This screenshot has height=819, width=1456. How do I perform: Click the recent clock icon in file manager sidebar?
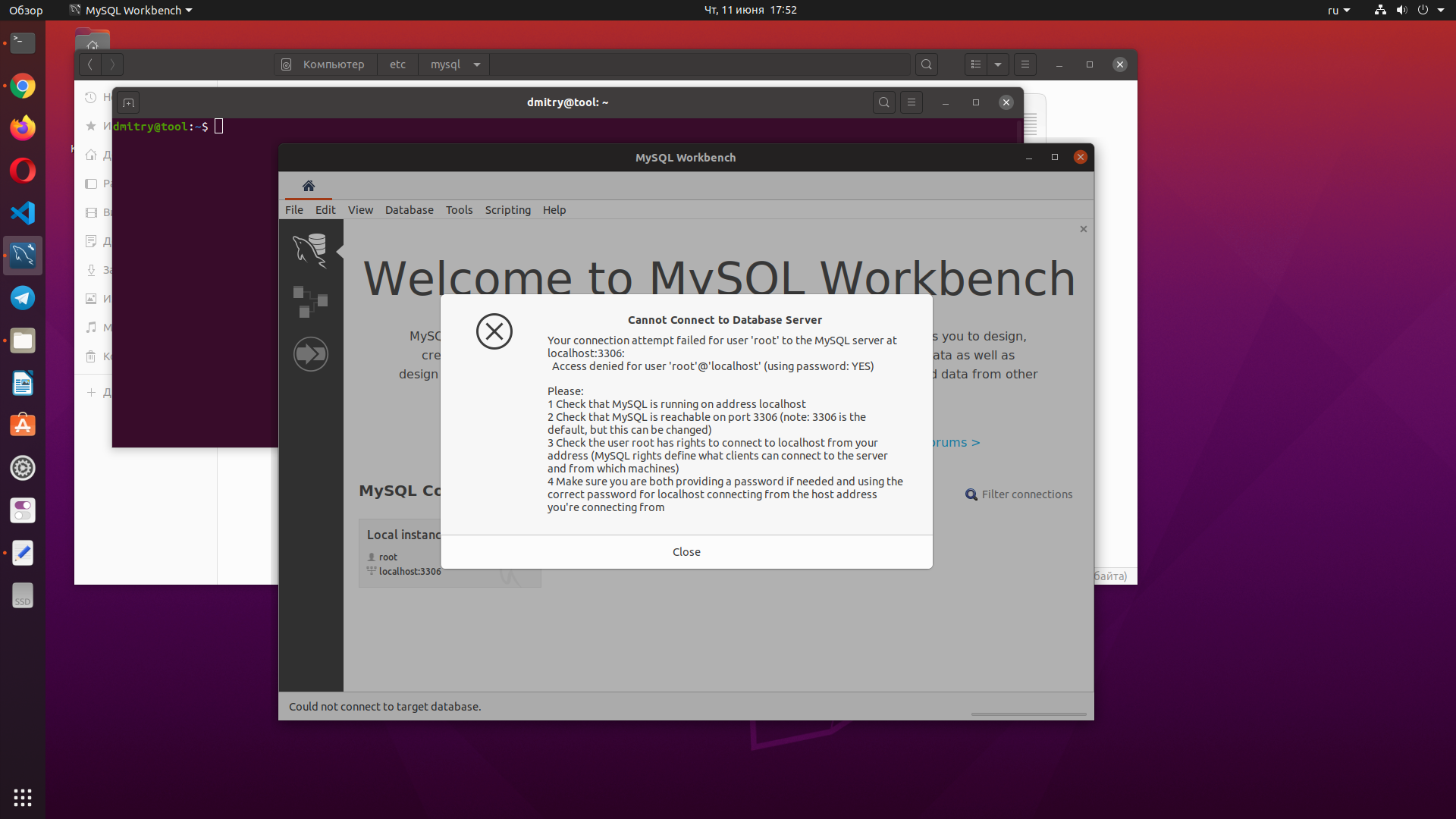click(91, 97)
